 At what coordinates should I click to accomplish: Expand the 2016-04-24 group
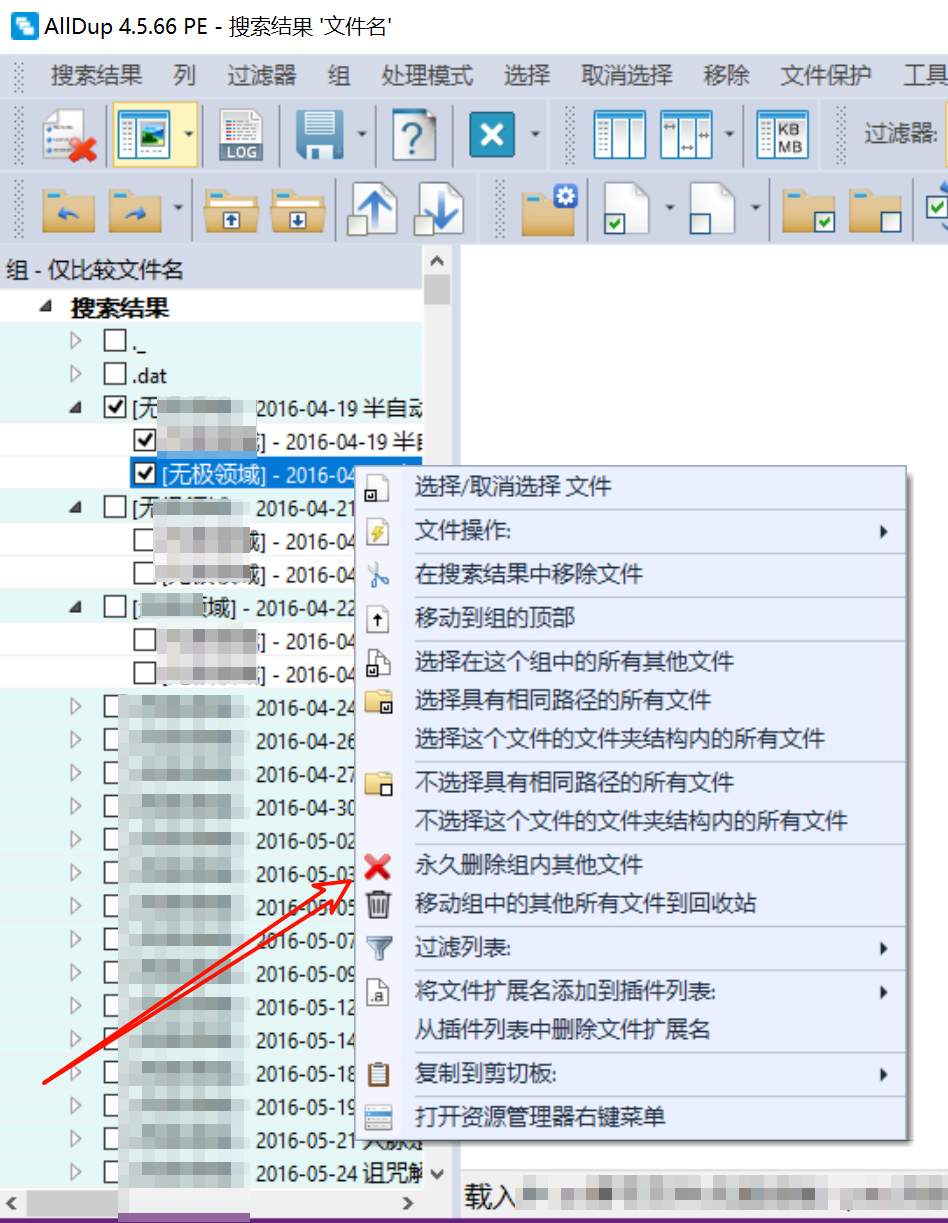pos(75,707)
